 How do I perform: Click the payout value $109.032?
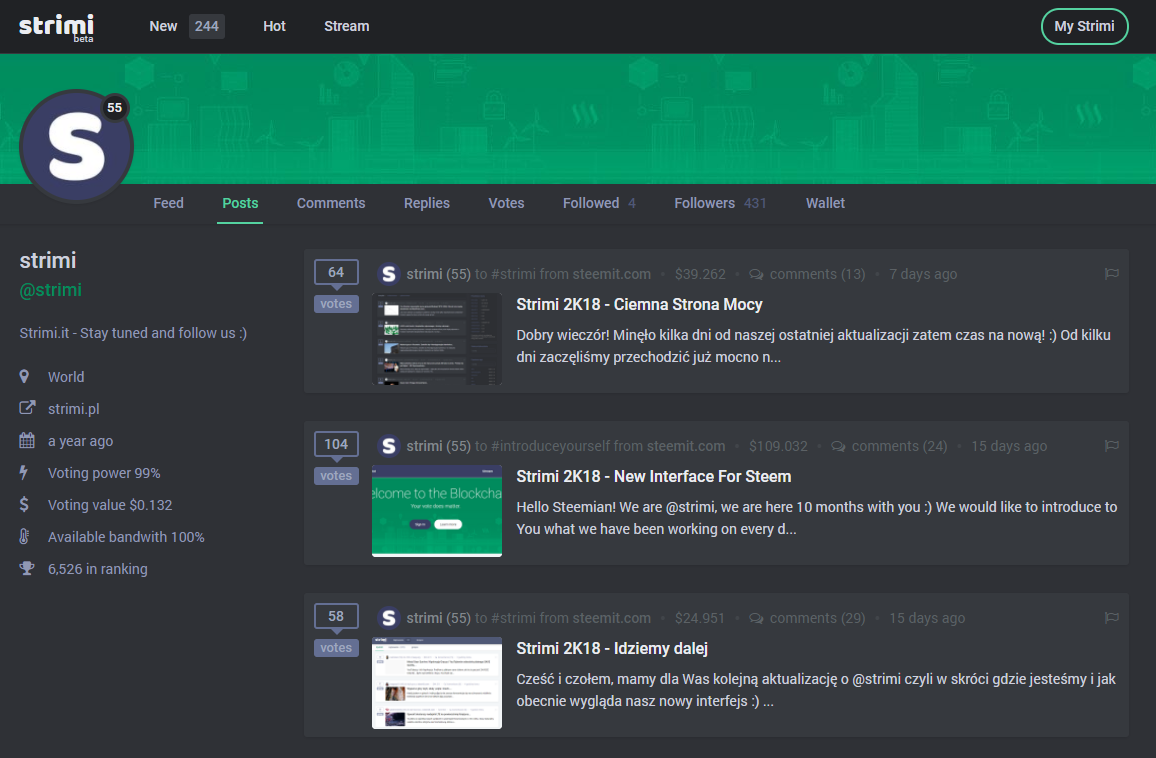(x=779, y=446)
